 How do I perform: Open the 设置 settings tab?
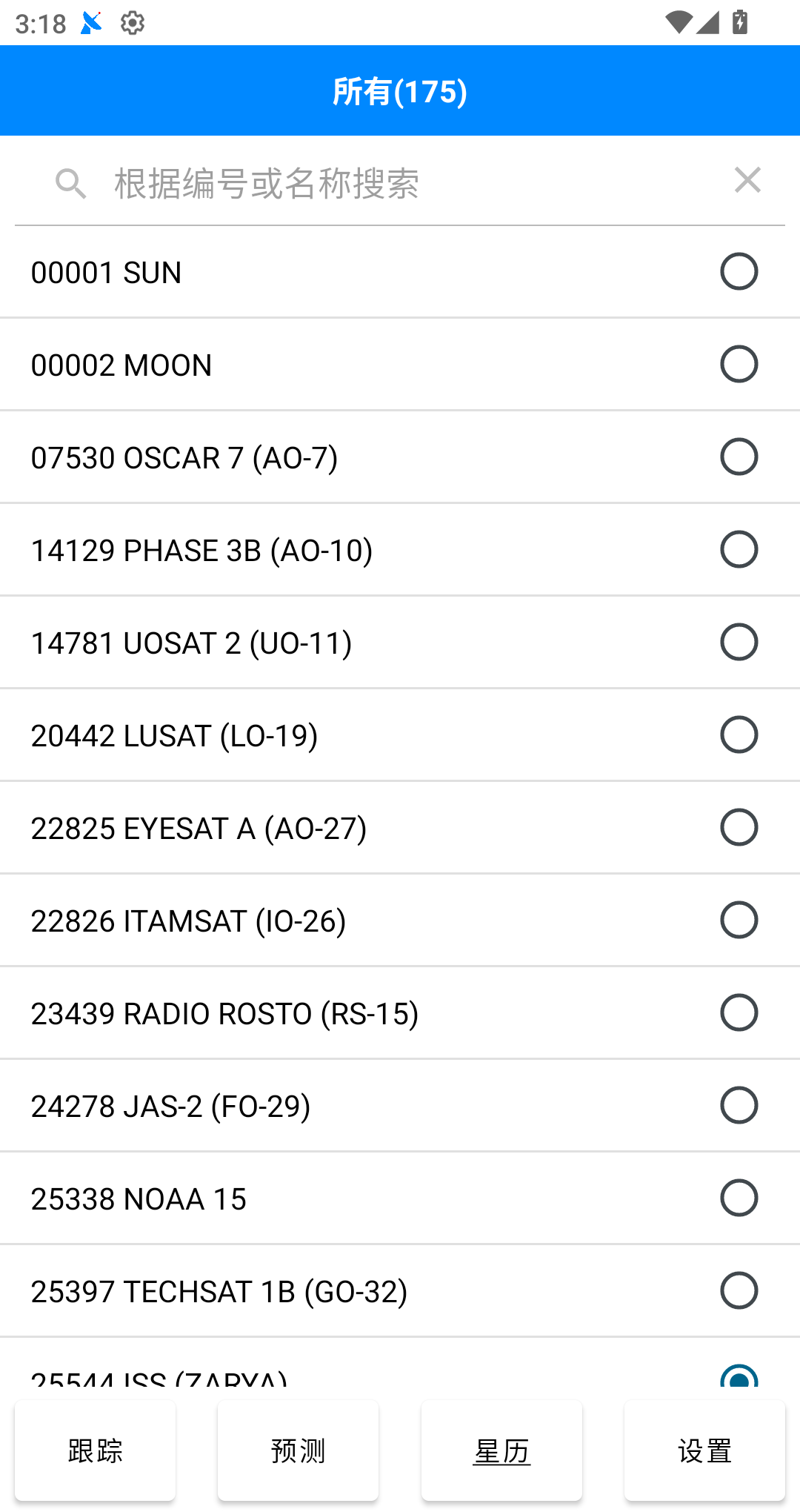[x=704, y=1450]
